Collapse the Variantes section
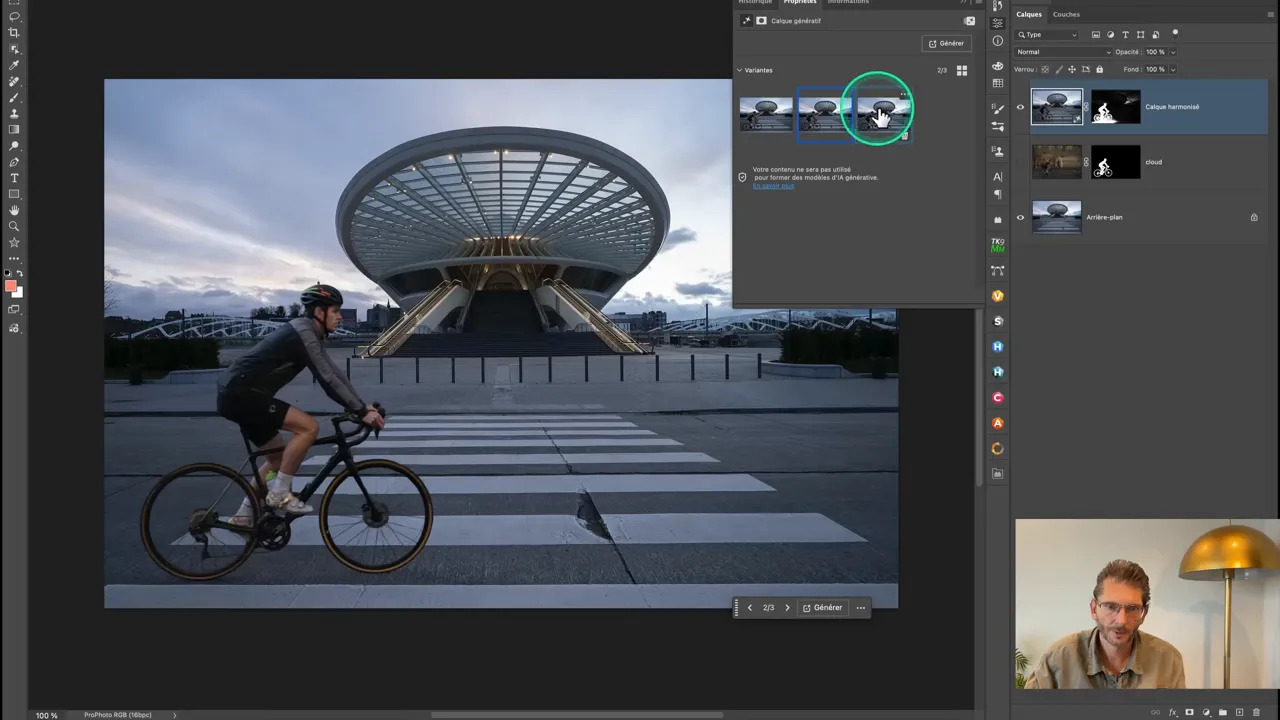 point(740,70)
